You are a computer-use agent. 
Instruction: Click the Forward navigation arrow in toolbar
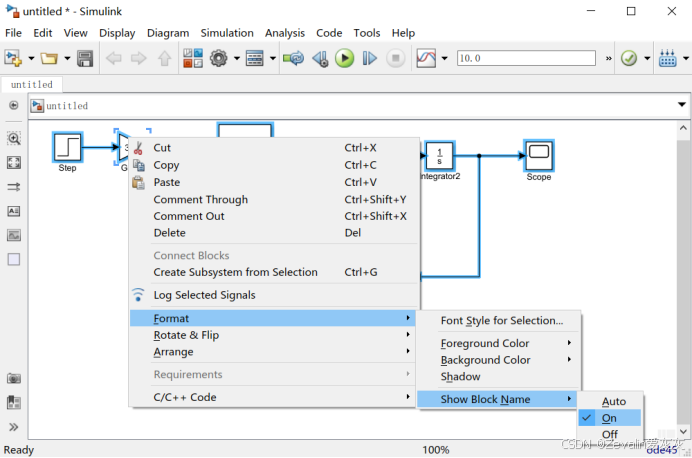(x=139, y=58)
